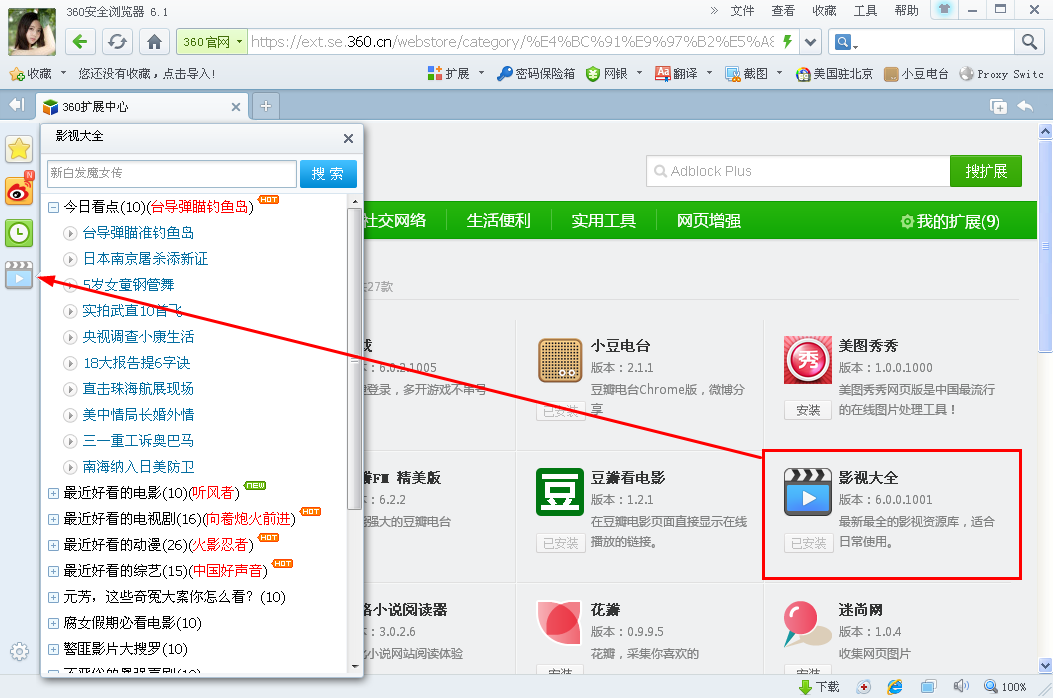Open the address bar dropdown arrow
The height and width of the screenshot is (698, 1054).
[x=810, y=42]
